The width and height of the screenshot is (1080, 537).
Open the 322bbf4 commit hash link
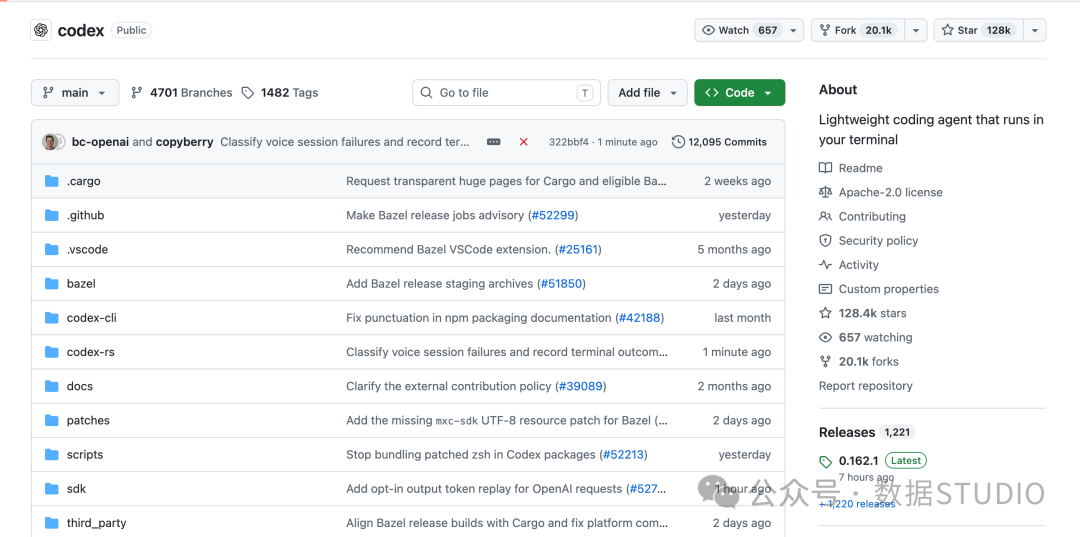568,142
